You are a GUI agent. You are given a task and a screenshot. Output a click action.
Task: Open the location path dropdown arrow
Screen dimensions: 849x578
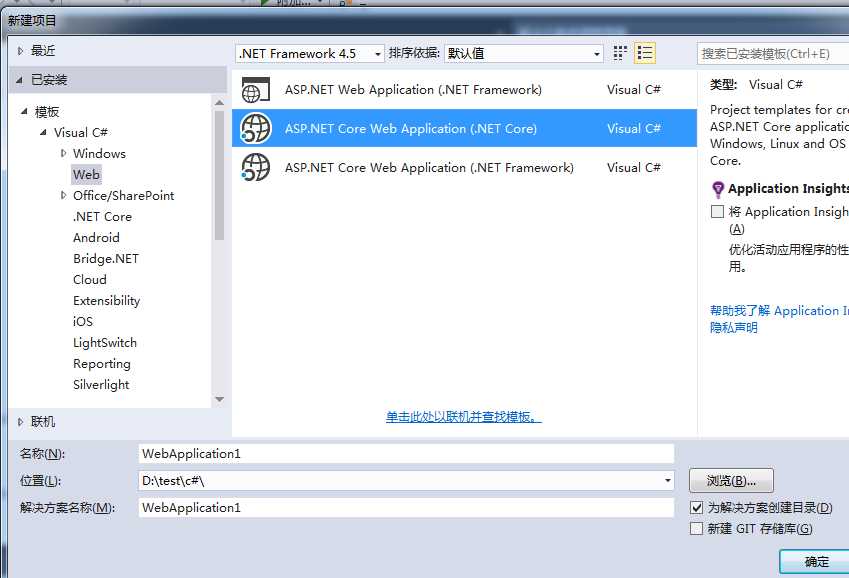click(668, 480)
